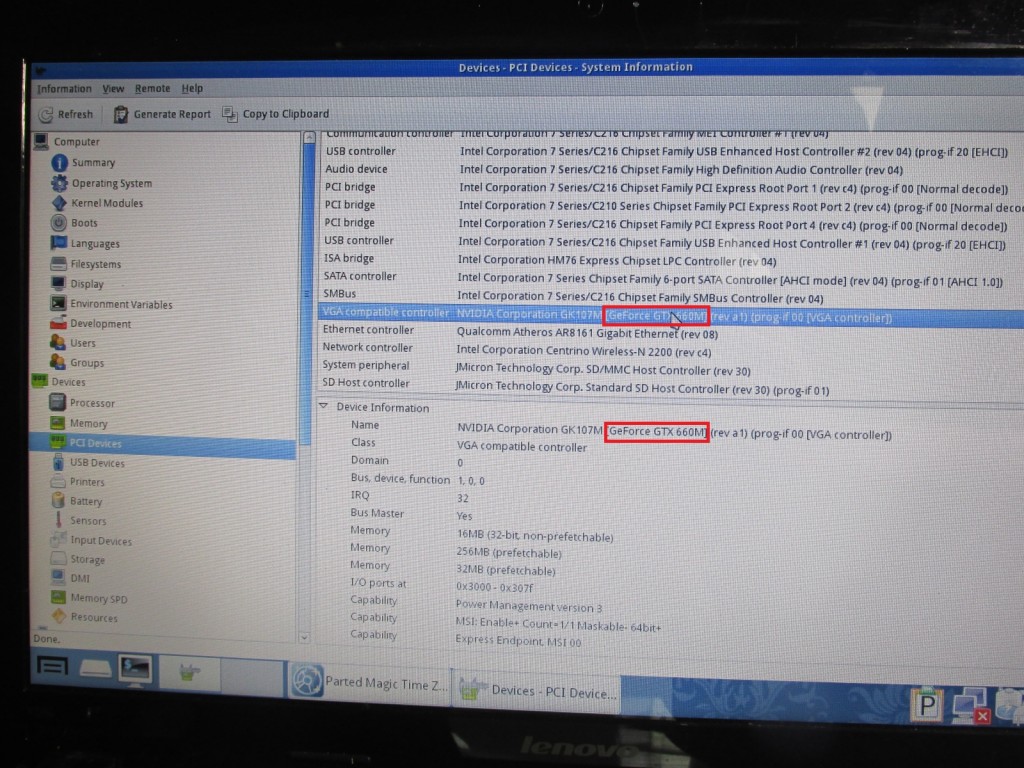Click the 'Done.' status bar text
This screenshot has height=768, width=1024.
[x=46, y=638]
